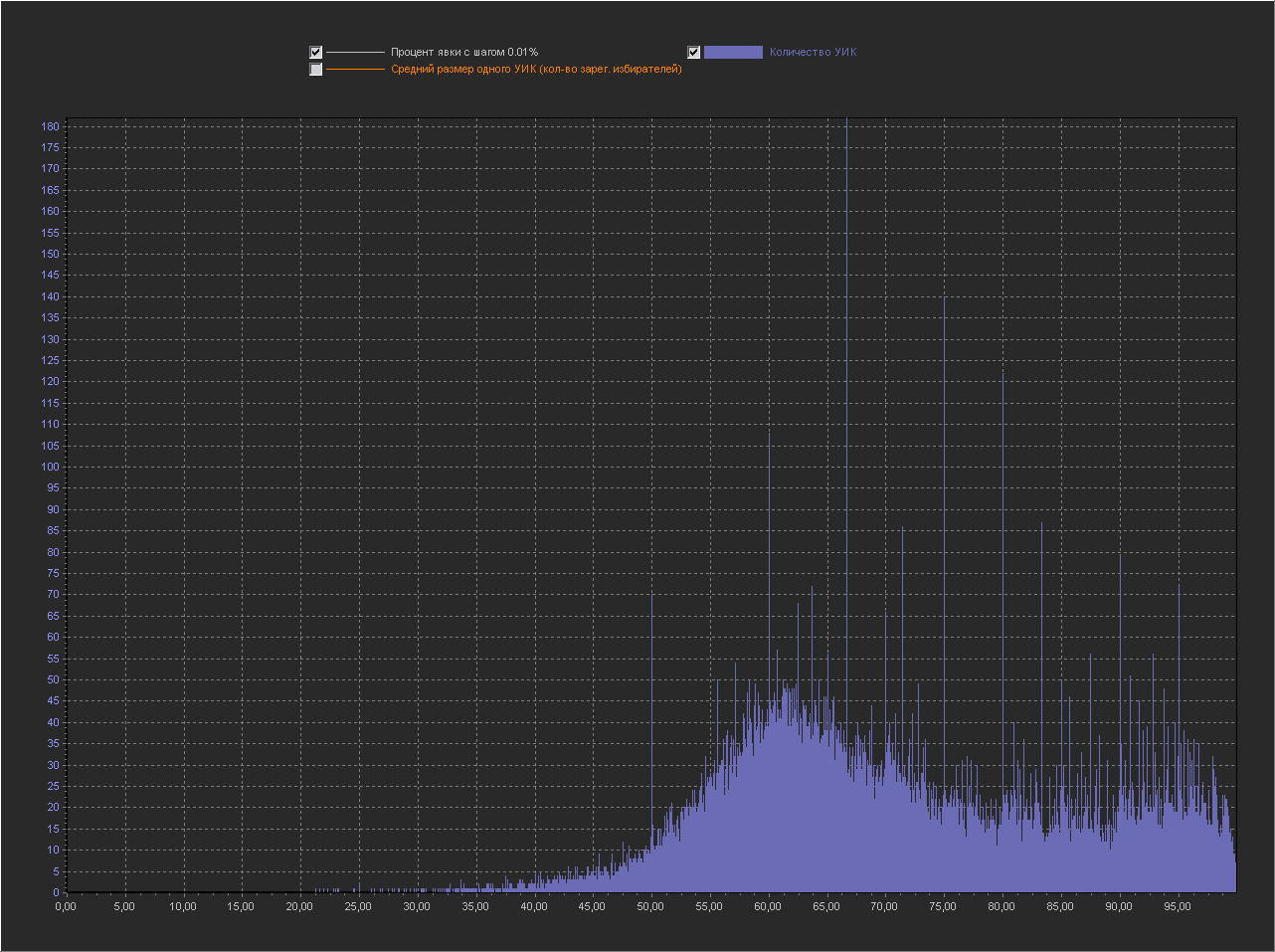
Task: Click vertical axis value '80'
Action: point(54,552)
